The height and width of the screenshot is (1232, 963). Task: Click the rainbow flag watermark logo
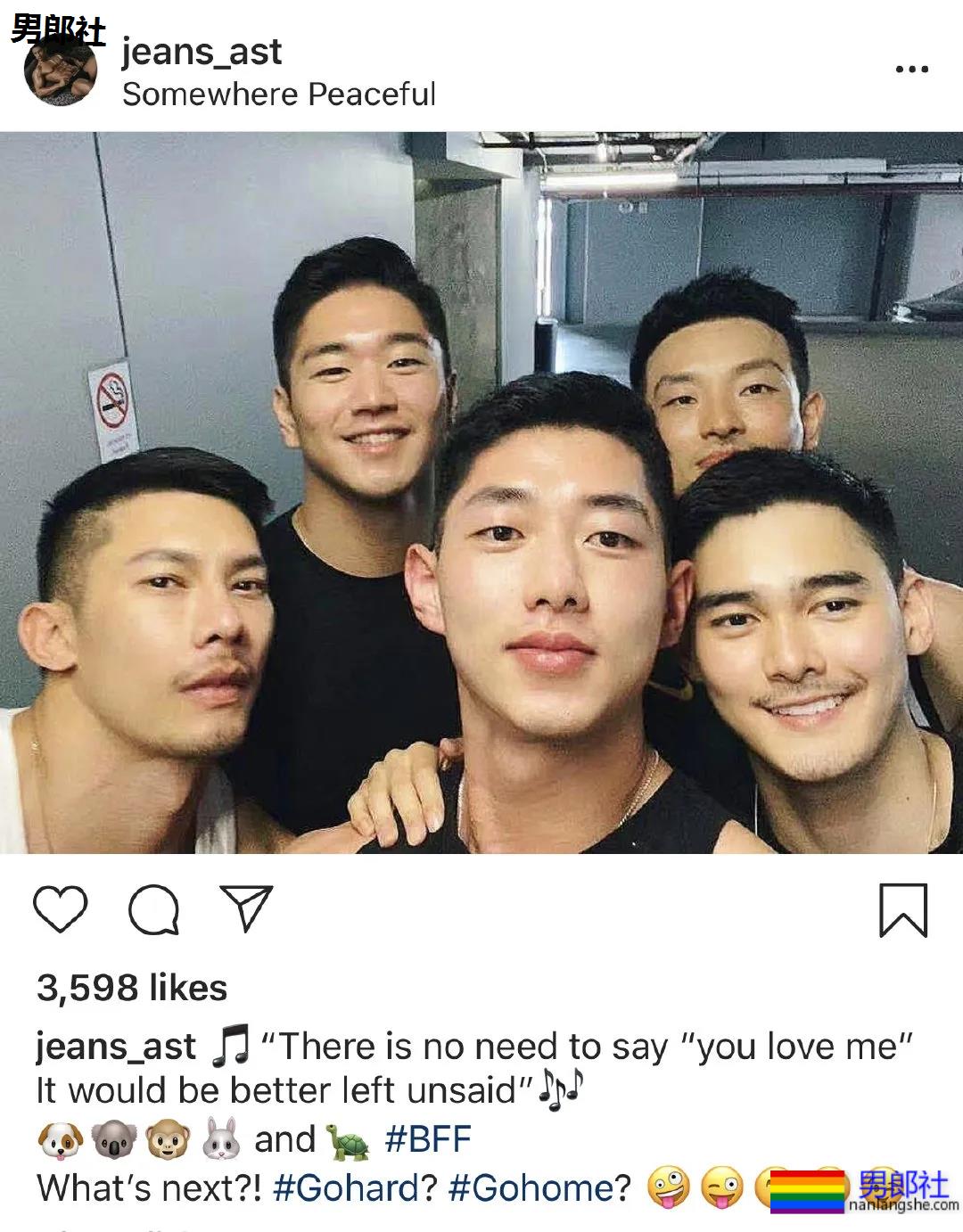pyautogui.click(x=807, y=1193)
